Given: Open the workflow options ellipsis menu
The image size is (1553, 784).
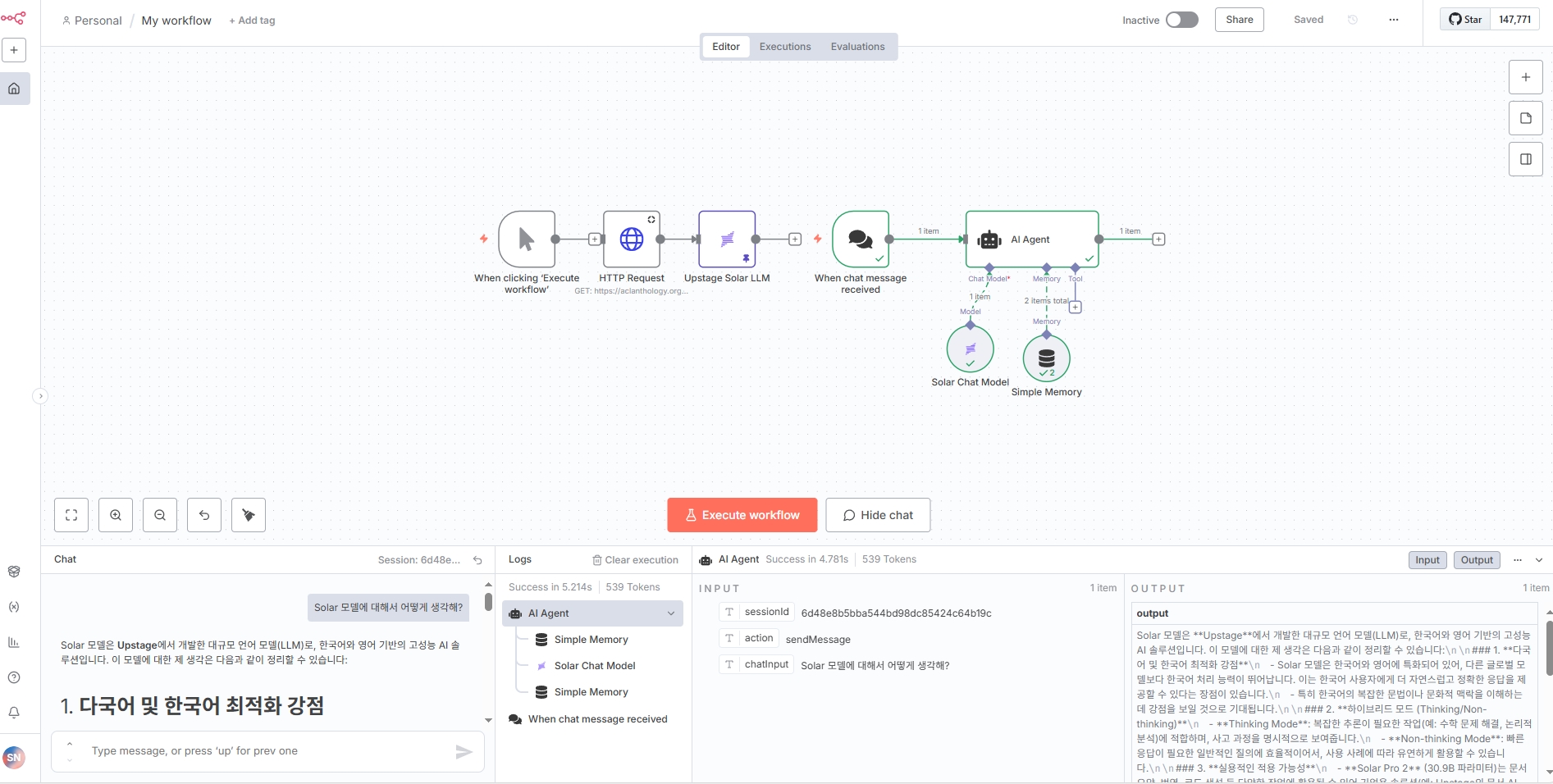Looking at the screenshot, I should click(x=1394, y=20).
